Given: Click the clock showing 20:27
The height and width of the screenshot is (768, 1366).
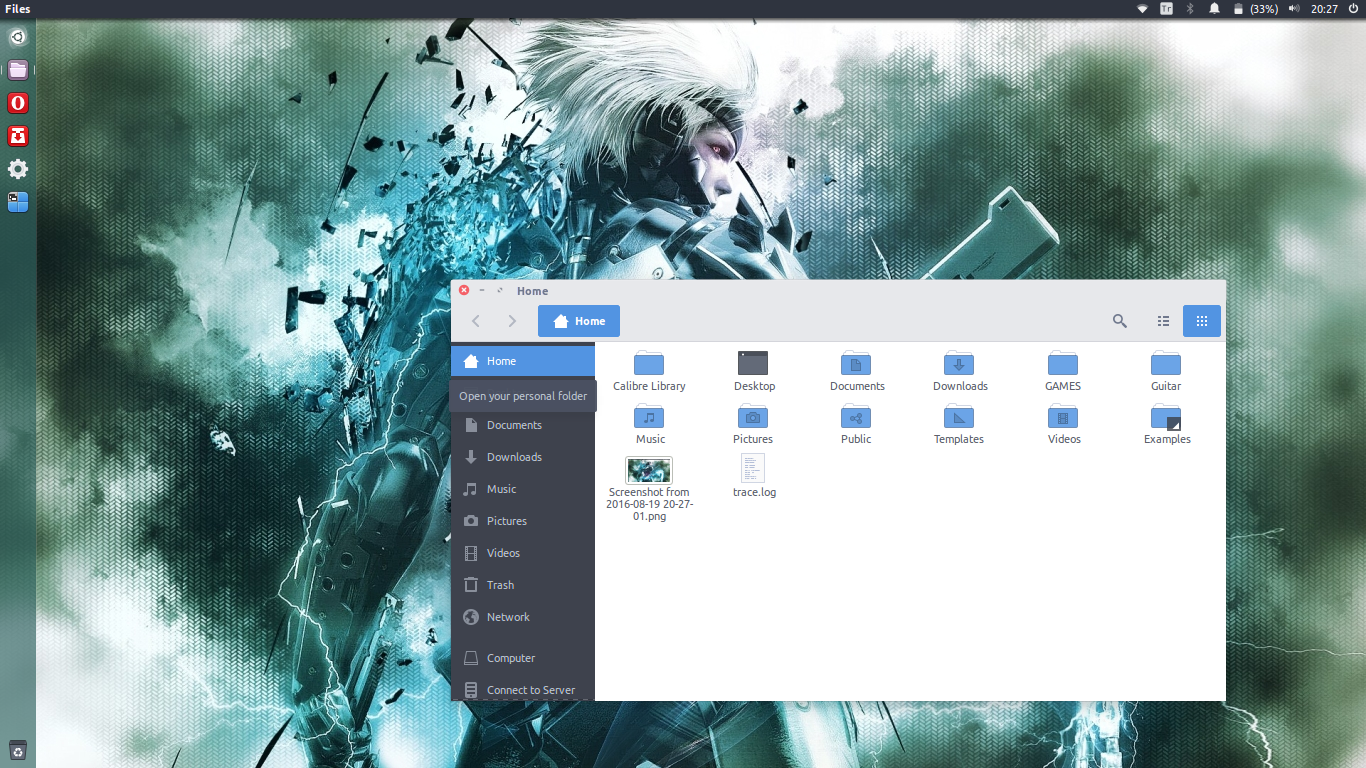Looking at the screenshot, I should (1324, 9).
